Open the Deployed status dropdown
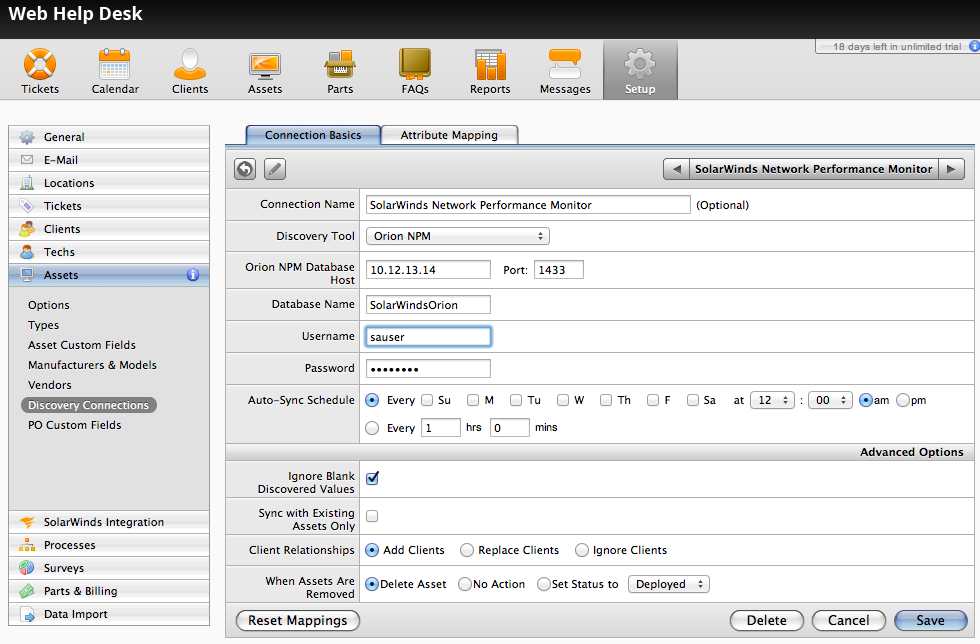Image resolution: width=980 pixels, height=644 pixels. tap(669, 584)
